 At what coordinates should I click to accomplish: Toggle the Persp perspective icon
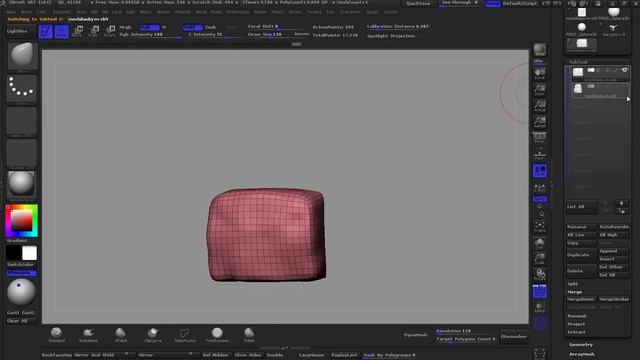[540, 138]
